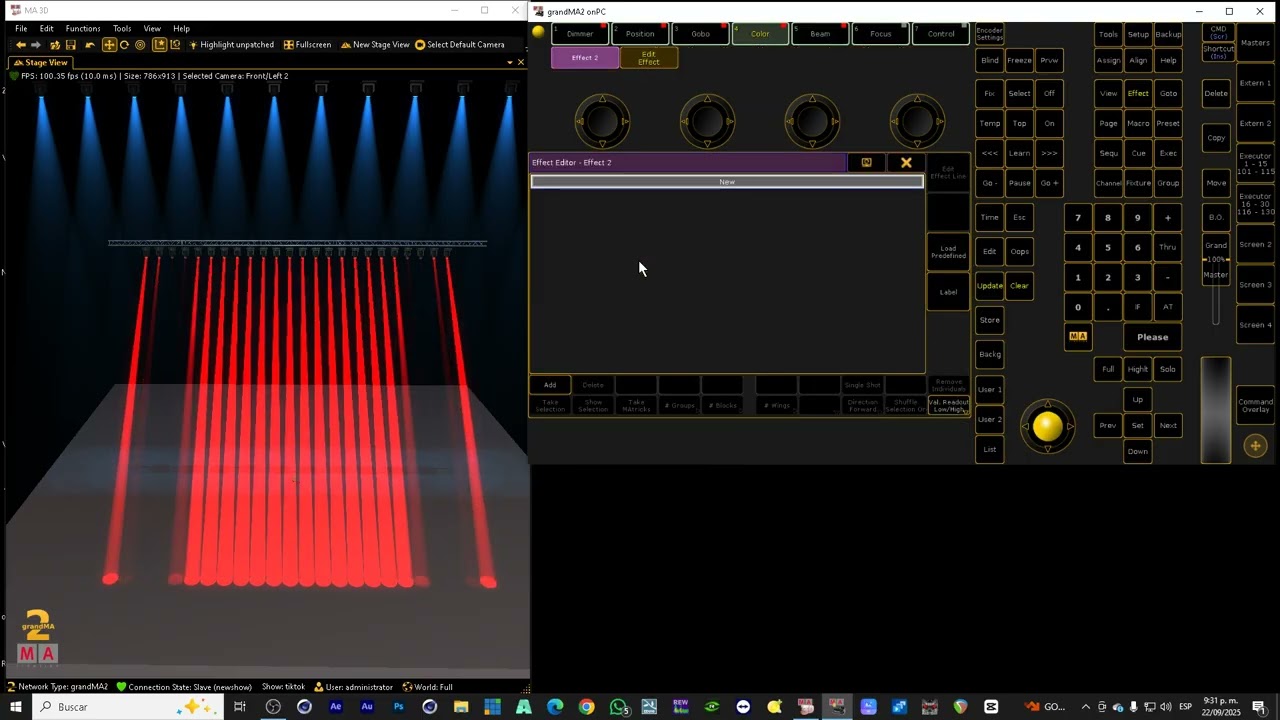
Task: Toggle Highlight unpatched in MA 3D
Action: pyautogui.click(x=231, y=45)
